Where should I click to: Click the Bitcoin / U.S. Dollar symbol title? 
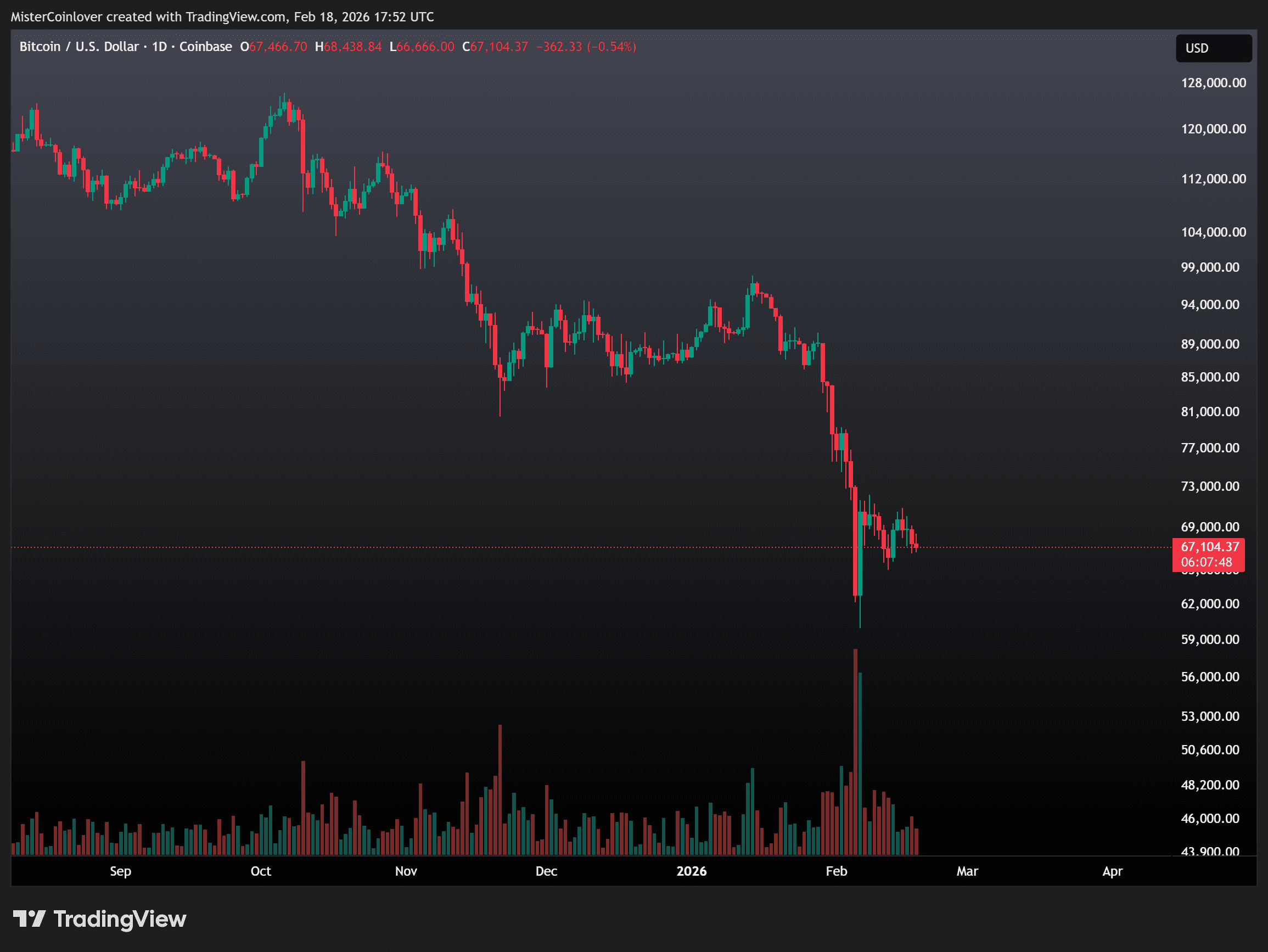point(78,47)
